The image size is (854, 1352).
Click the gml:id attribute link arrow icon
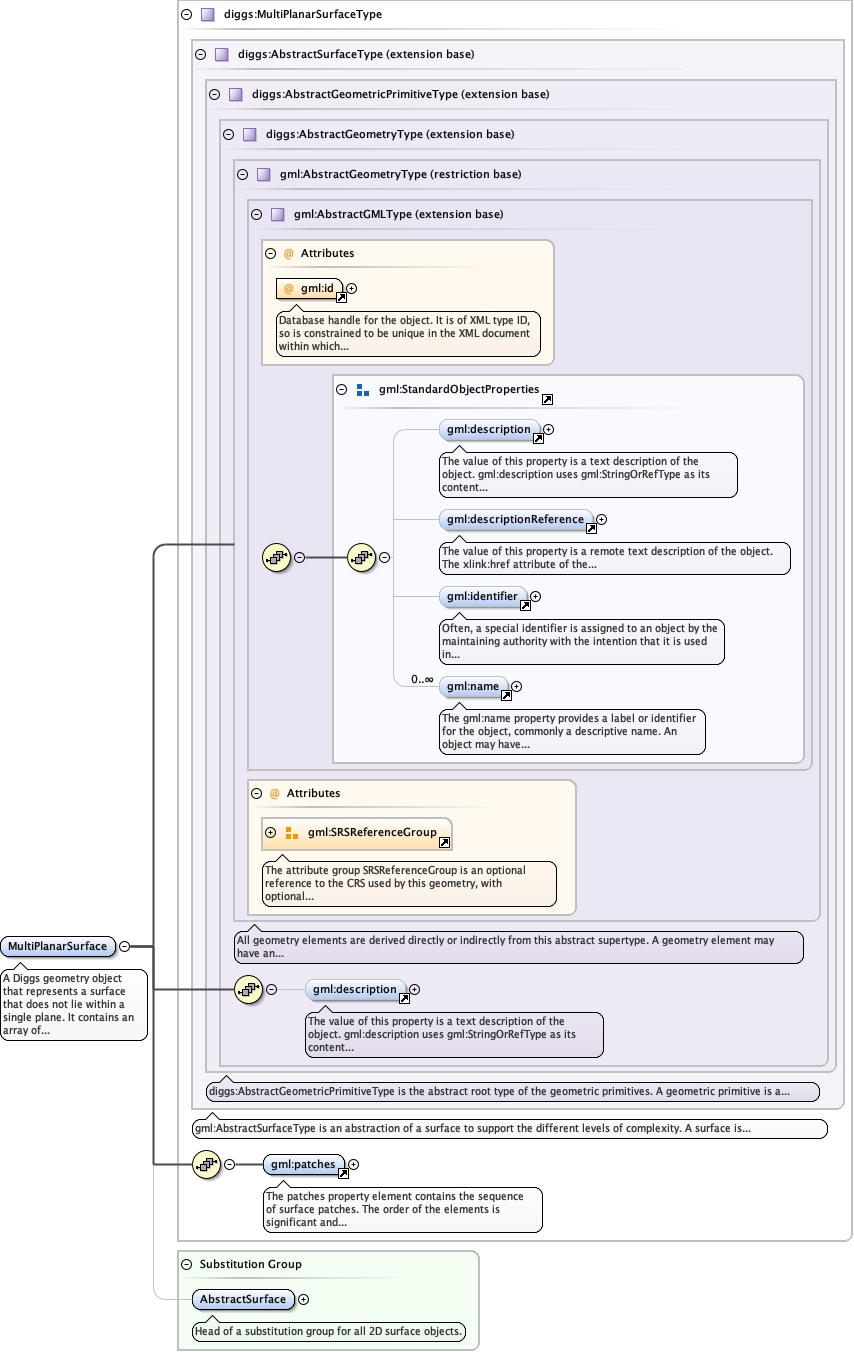341,297
